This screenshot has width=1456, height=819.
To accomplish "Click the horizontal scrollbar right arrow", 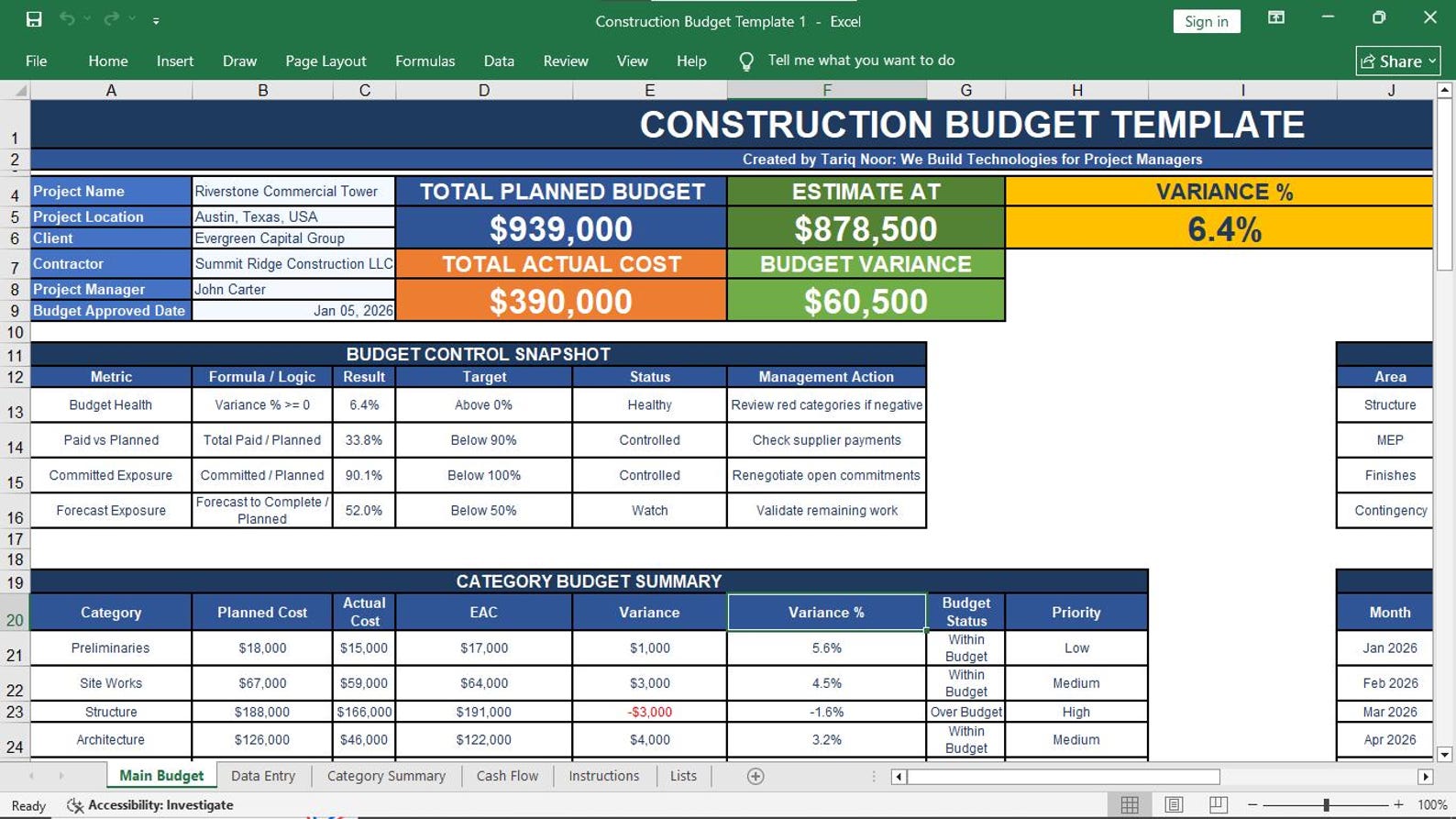I will click(1425, 777).
